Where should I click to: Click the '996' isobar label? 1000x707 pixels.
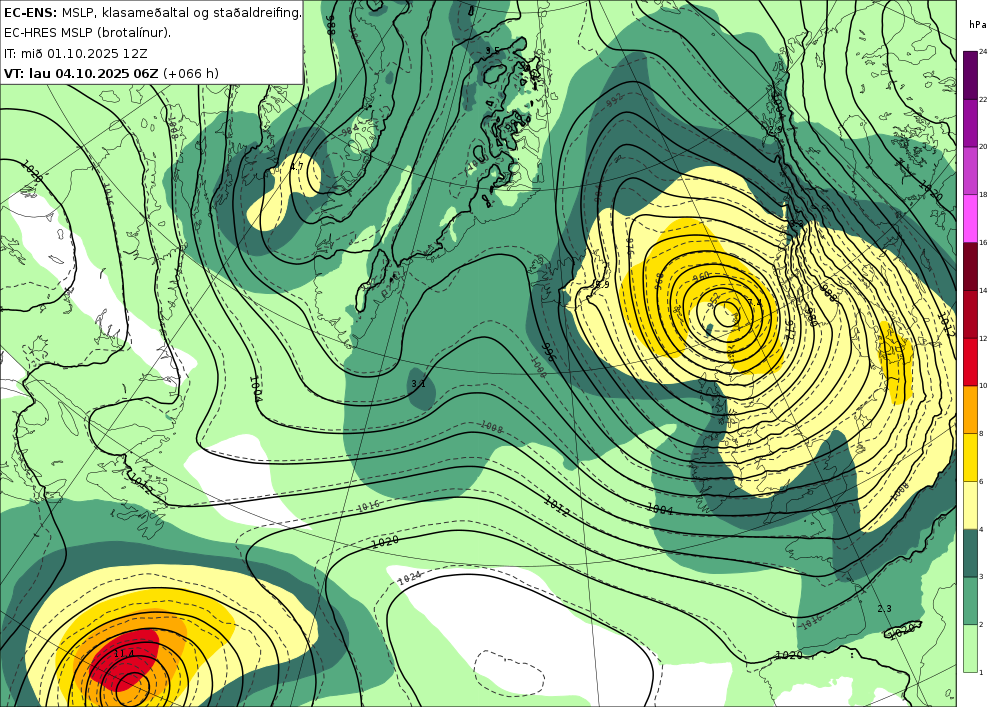[x=549, y=352]
